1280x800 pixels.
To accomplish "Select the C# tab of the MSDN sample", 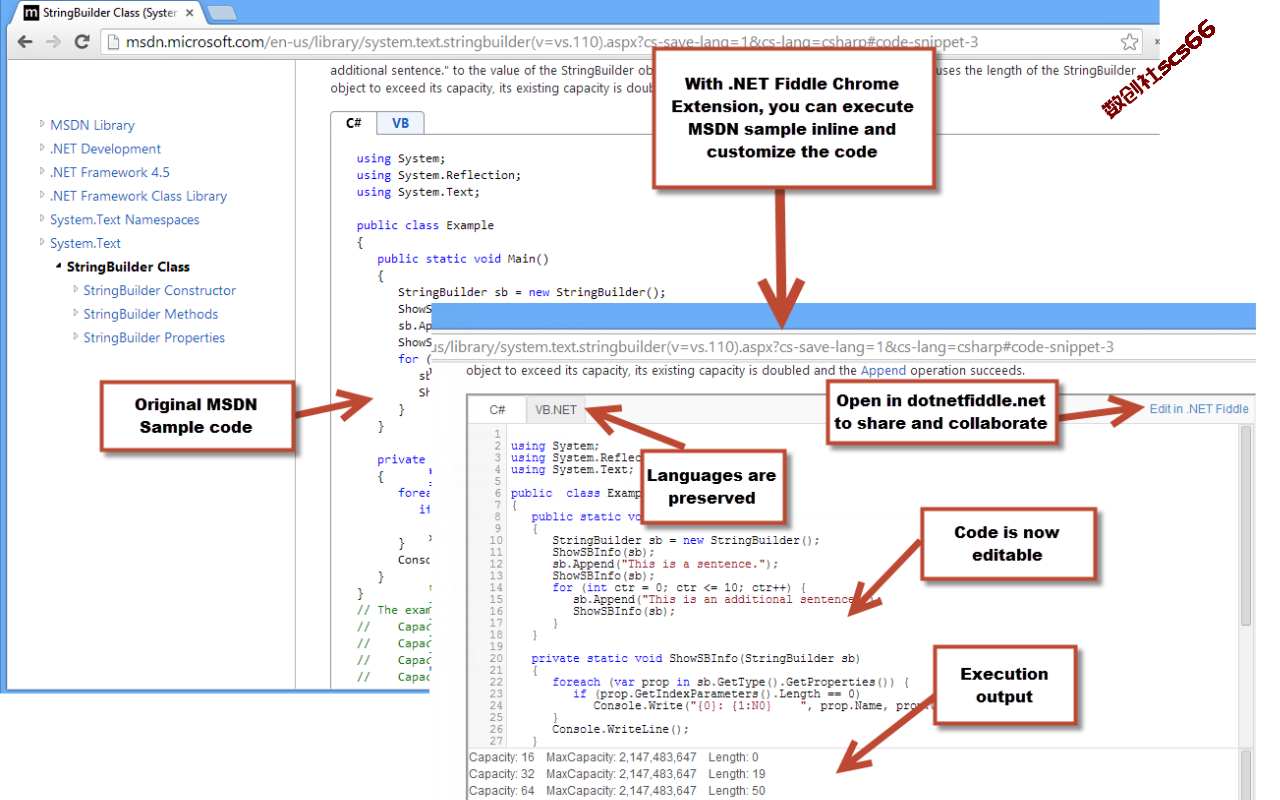I will (x=354, y=123).
